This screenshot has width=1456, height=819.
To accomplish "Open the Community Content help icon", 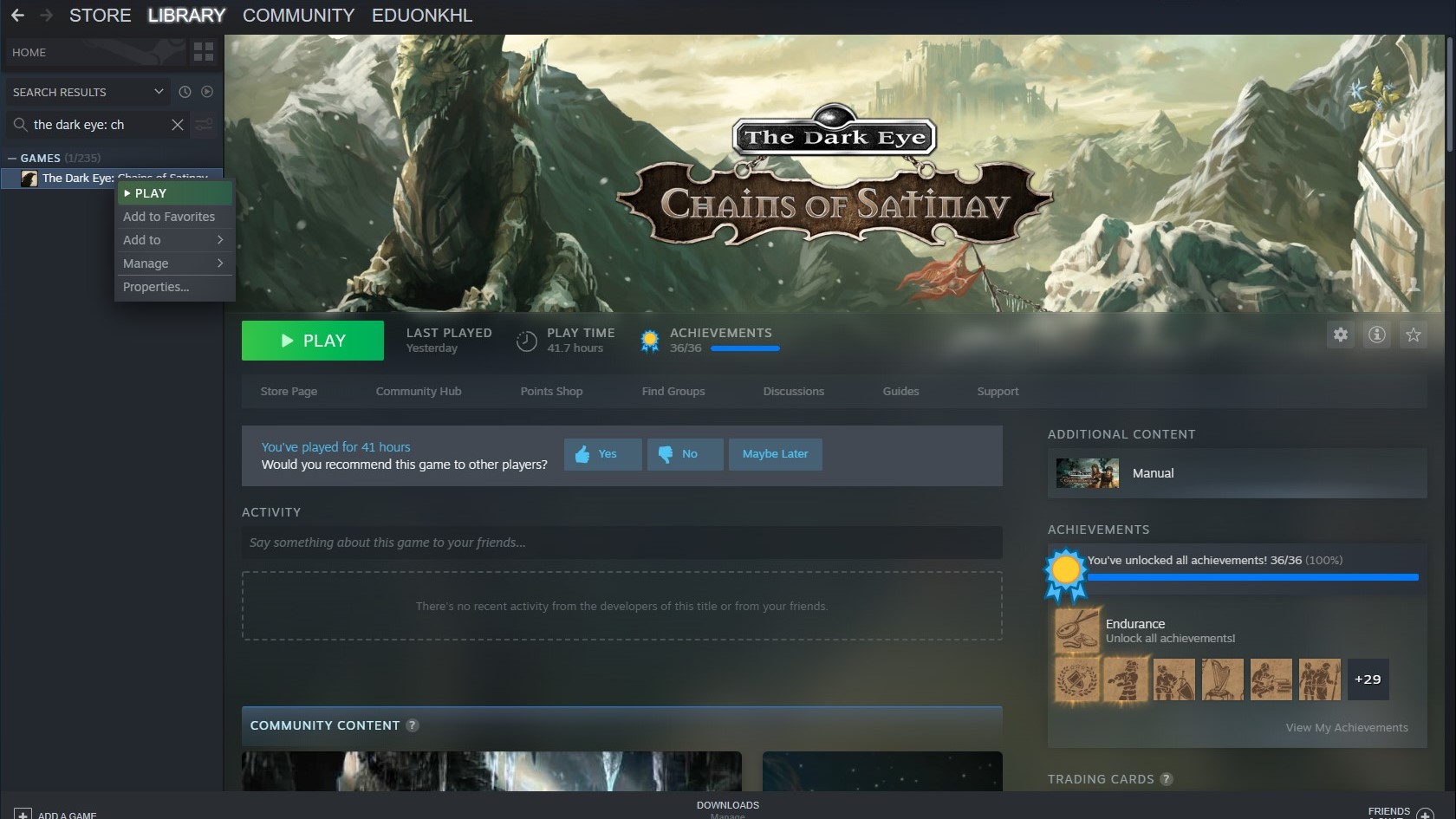I will coord(413,725).
